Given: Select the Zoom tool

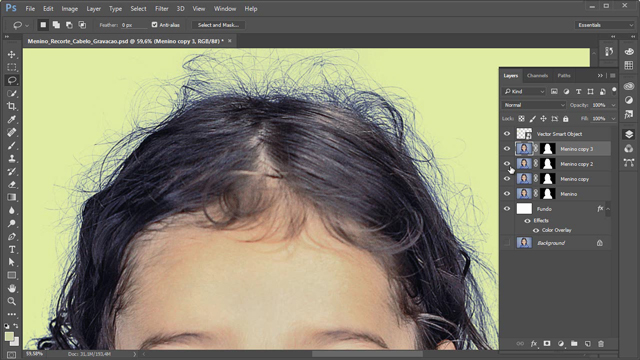Looking at the screenshot, I should [11, 302].
